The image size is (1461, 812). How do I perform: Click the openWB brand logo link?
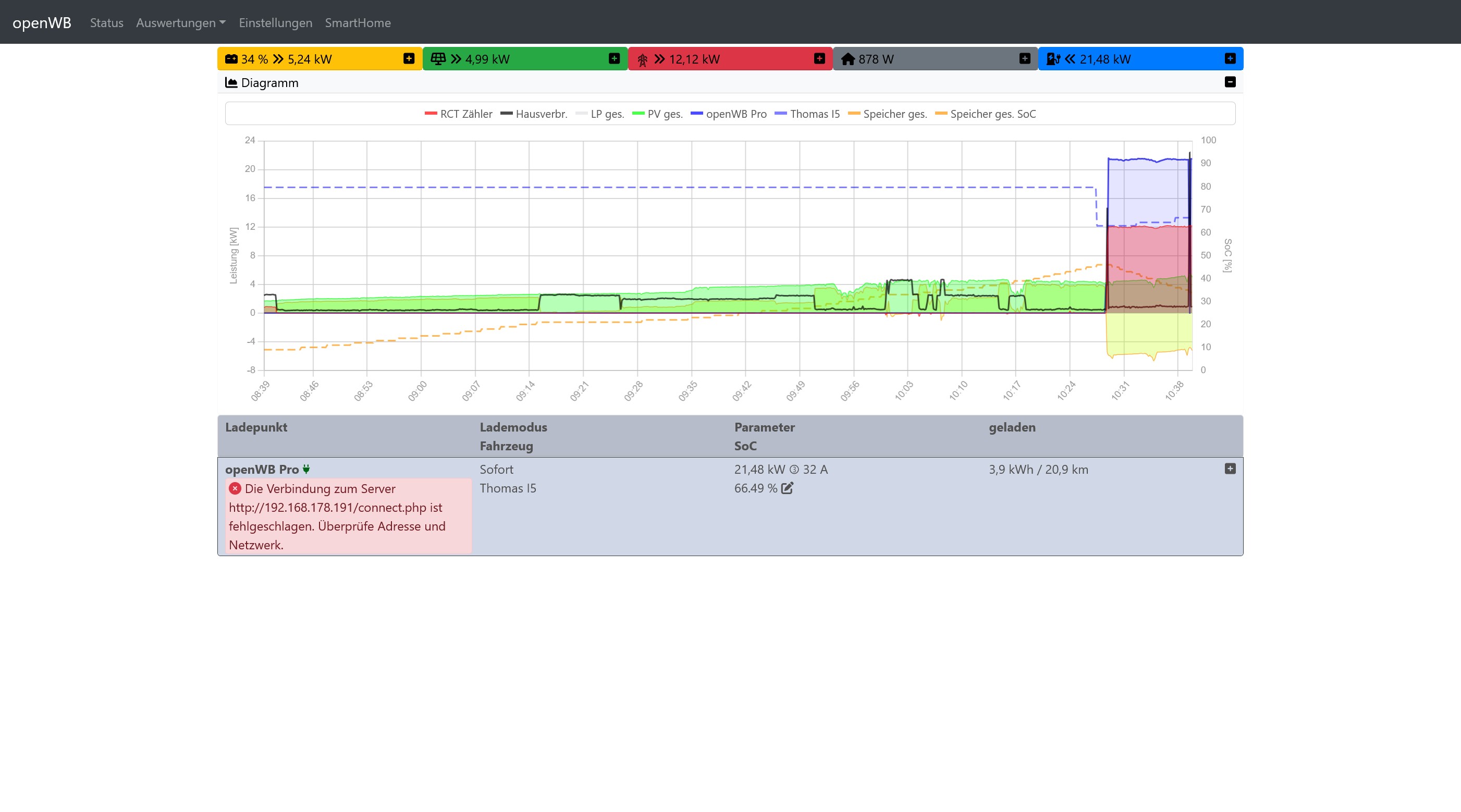(x=42, y=23)
